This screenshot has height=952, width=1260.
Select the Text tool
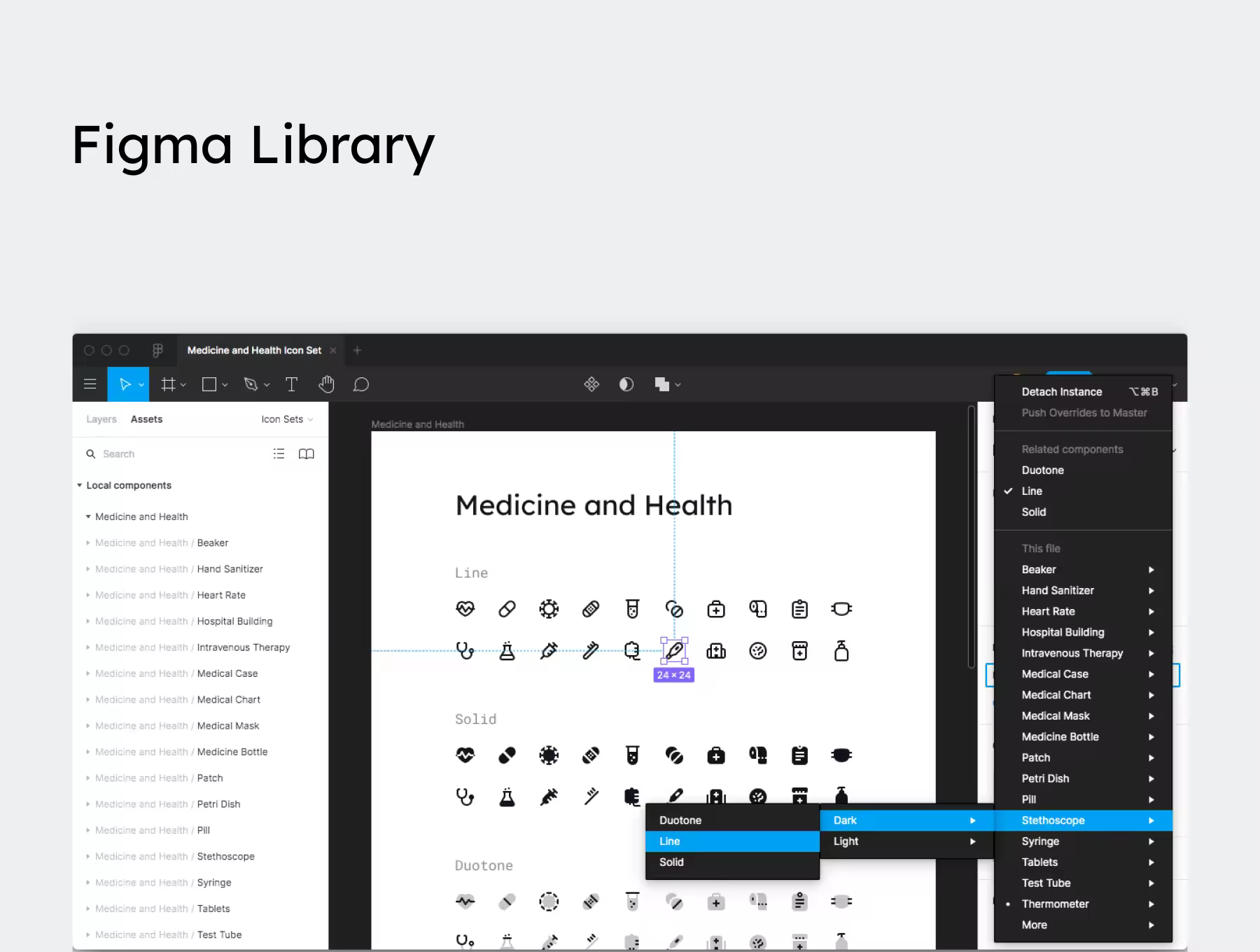point(291,384)
